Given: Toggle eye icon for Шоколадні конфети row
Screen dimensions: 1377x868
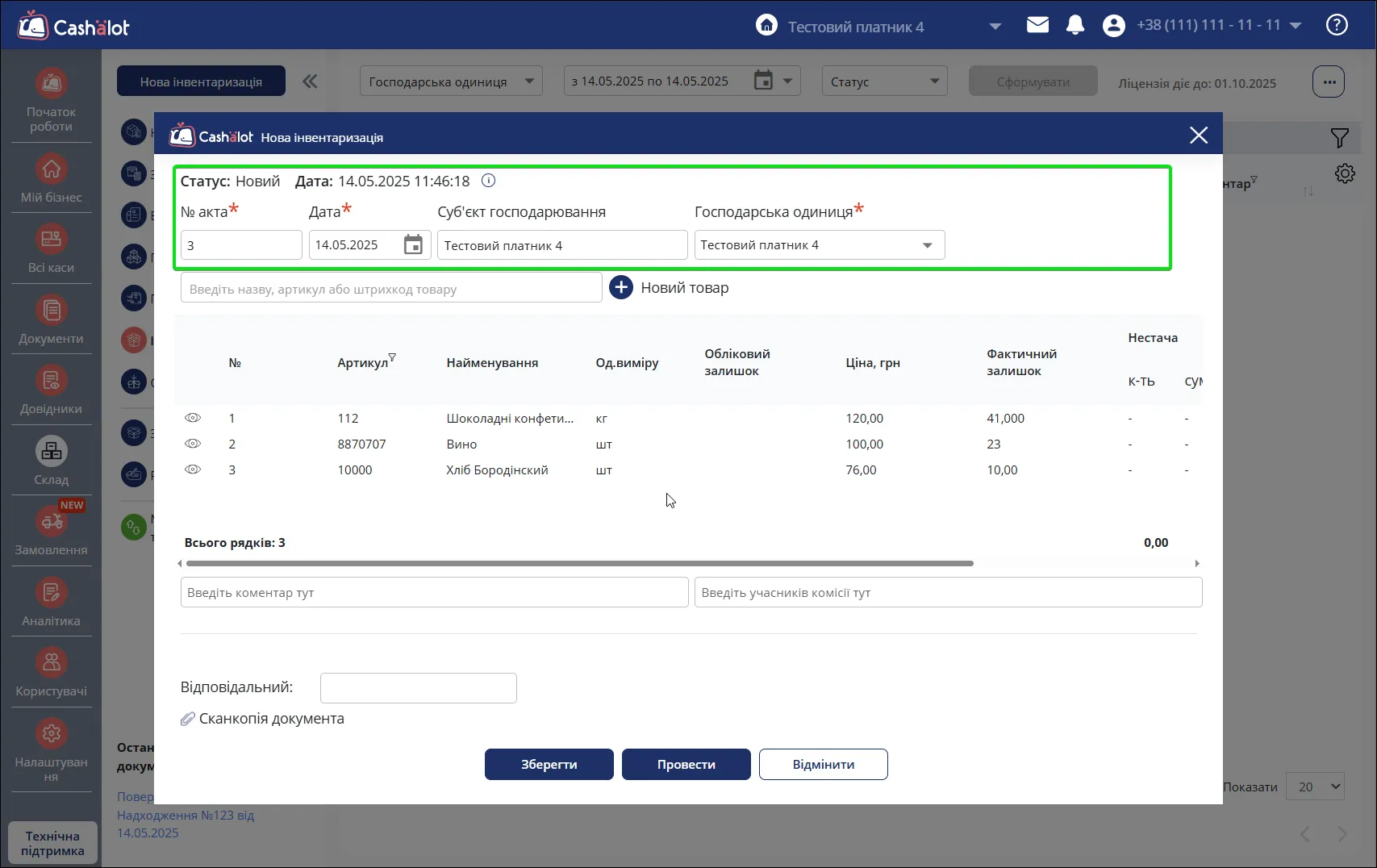Looking at the screenshot, I should 193,418.
